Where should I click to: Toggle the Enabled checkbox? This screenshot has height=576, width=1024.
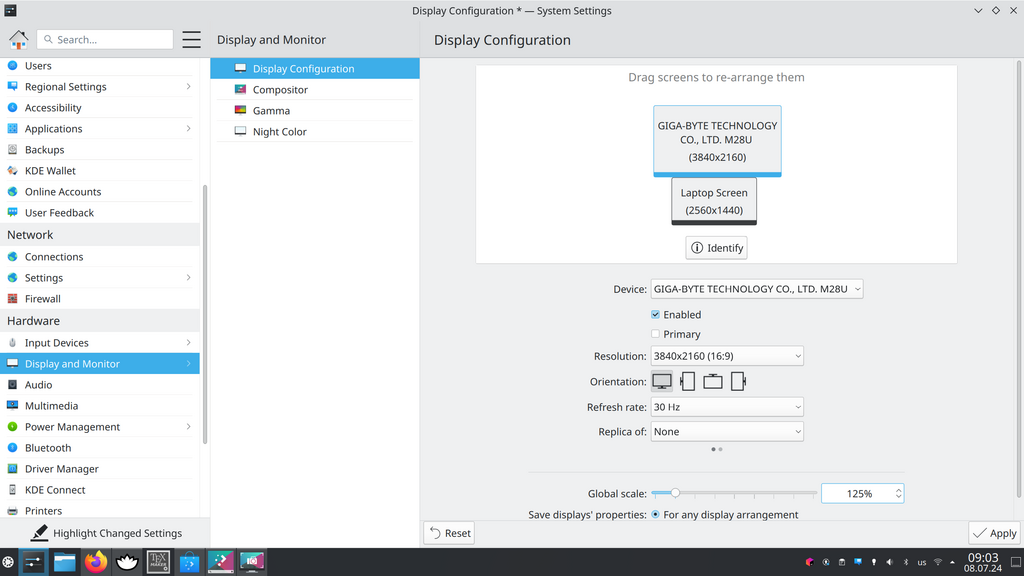click(x=655, y=314)
